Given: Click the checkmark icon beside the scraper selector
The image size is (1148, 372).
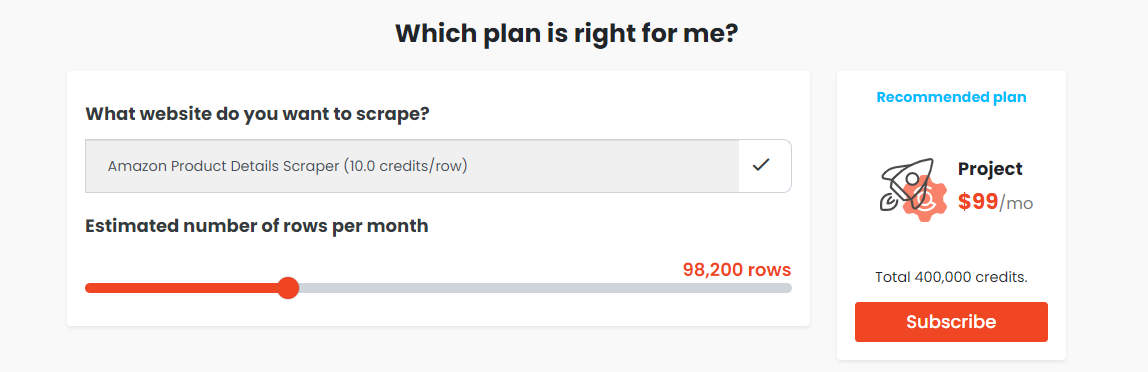Looking at the screenshot, I should coord(761,165).
